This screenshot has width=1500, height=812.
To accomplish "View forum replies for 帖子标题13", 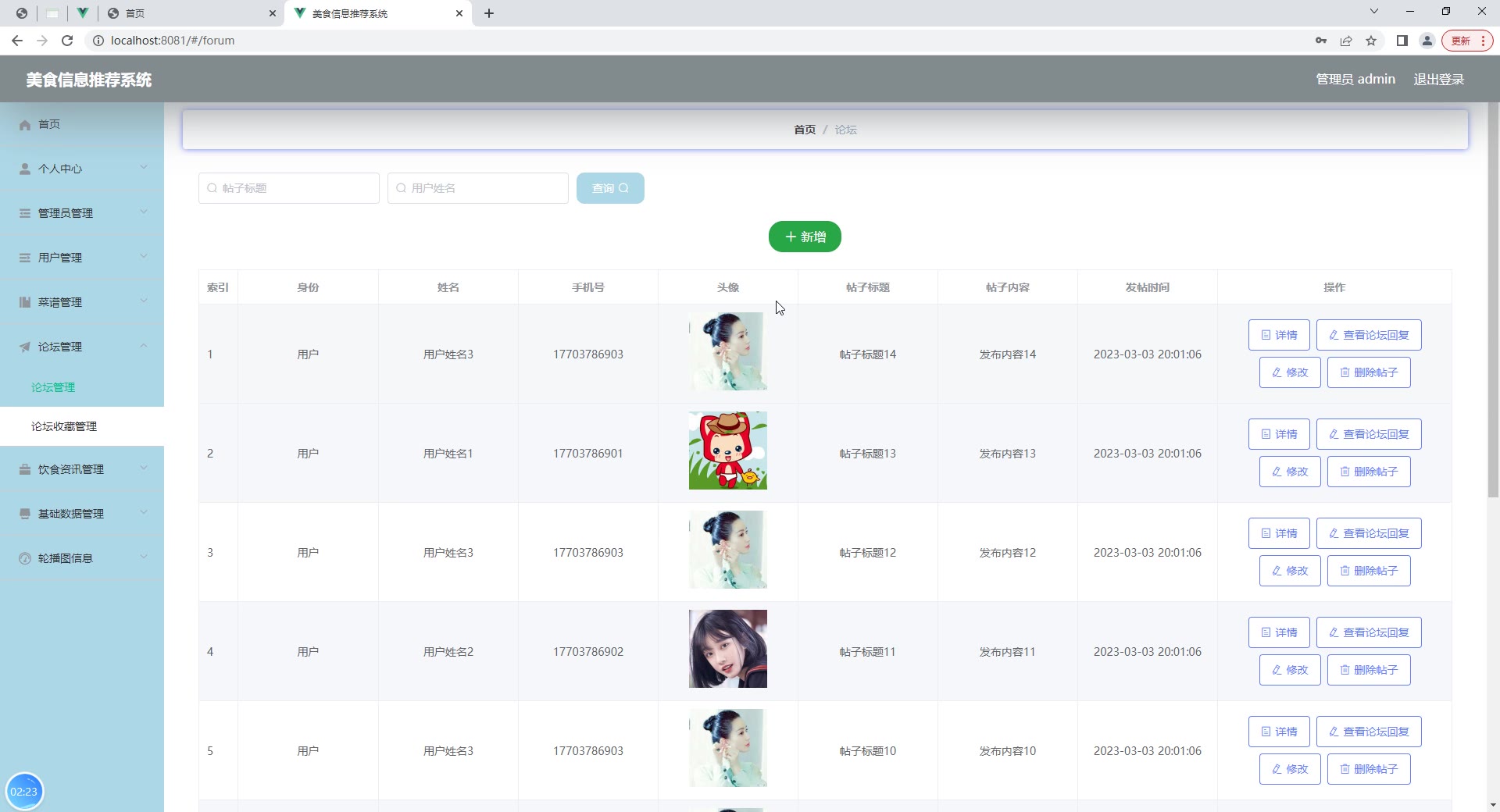I will (x=1369, y=434).
